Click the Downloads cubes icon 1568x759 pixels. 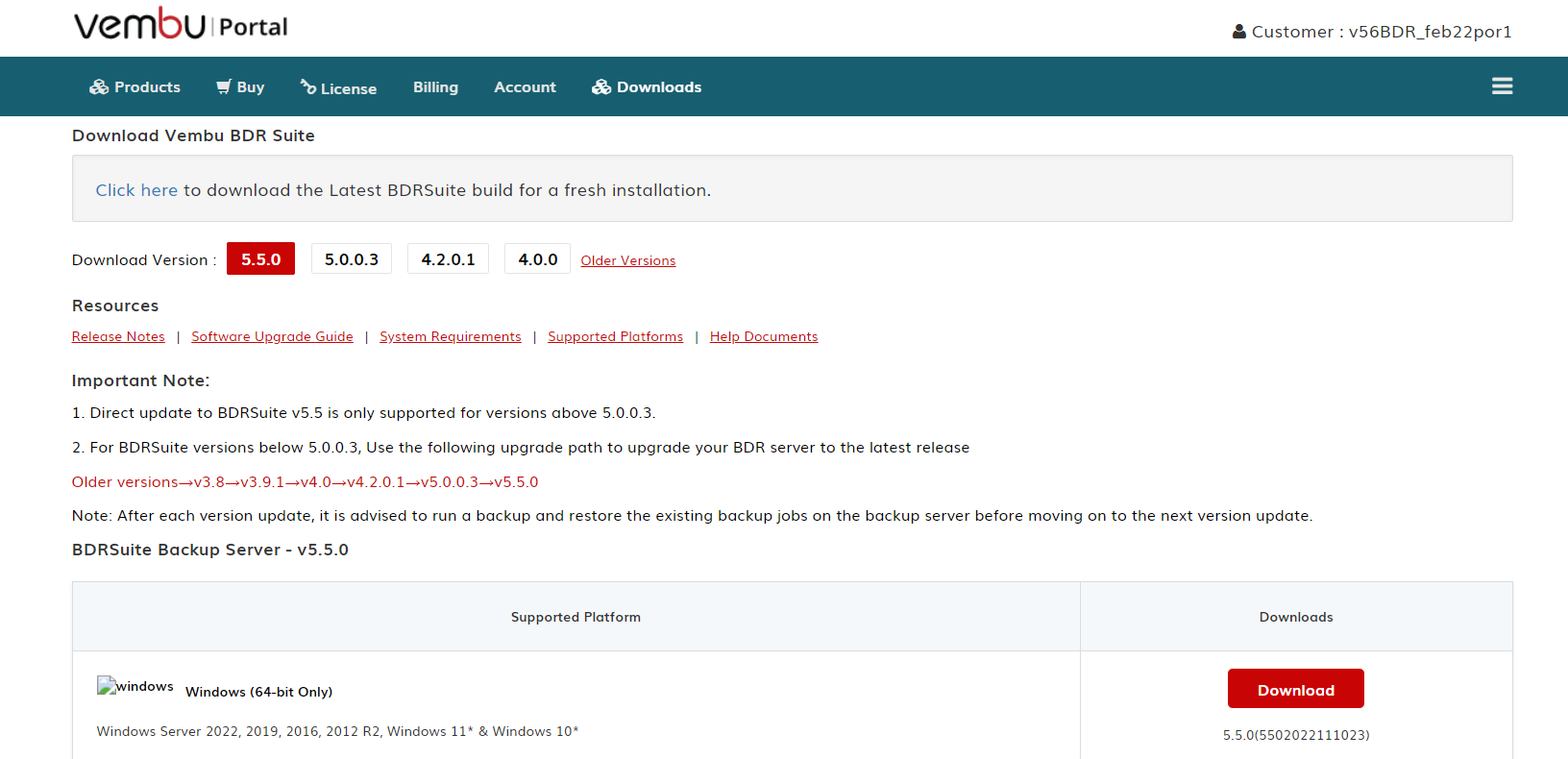click(x=601, y=87)
